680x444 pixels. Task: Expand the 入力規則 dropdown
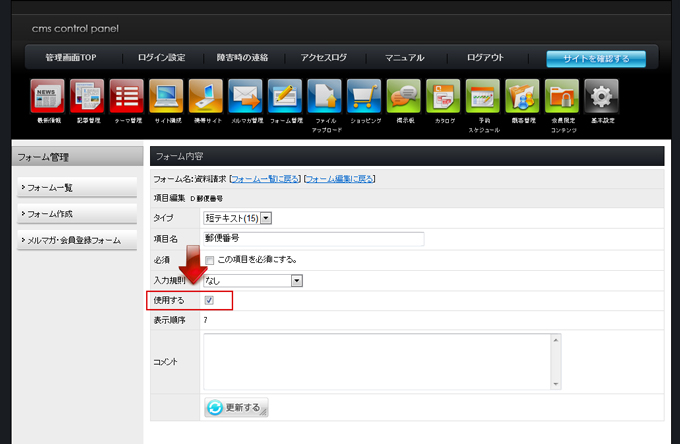click(x=253, y=280)
